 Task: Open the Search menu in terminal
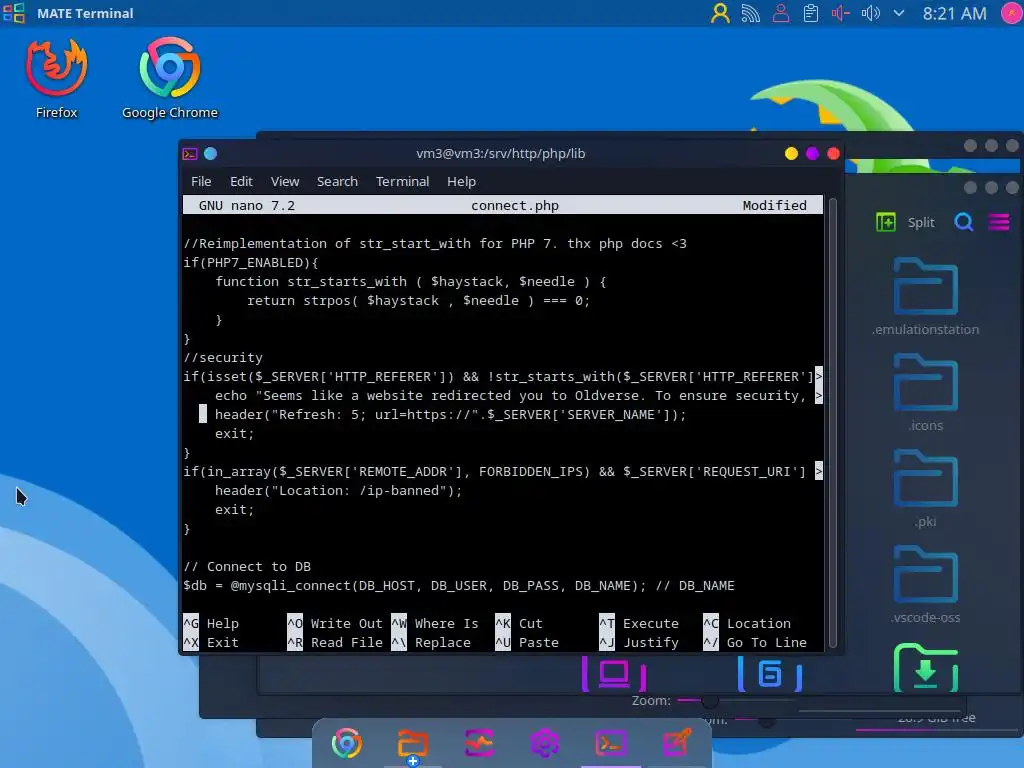pos(337,182)
